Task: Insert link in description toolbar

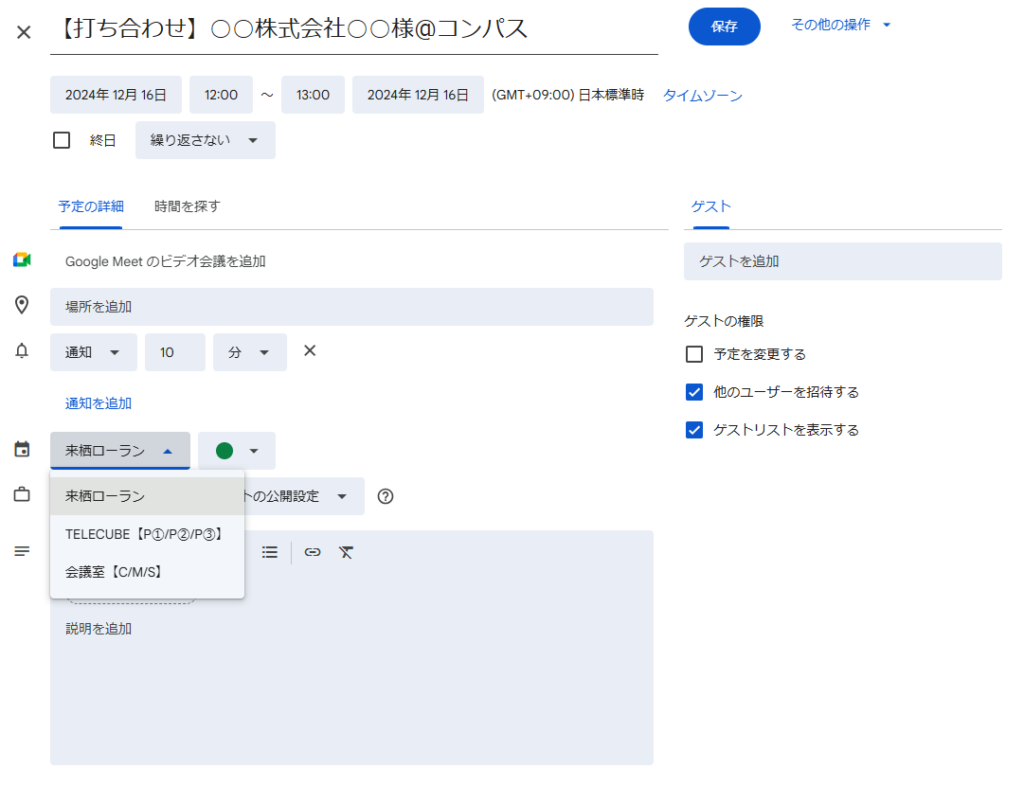Action: click(313, 552)
